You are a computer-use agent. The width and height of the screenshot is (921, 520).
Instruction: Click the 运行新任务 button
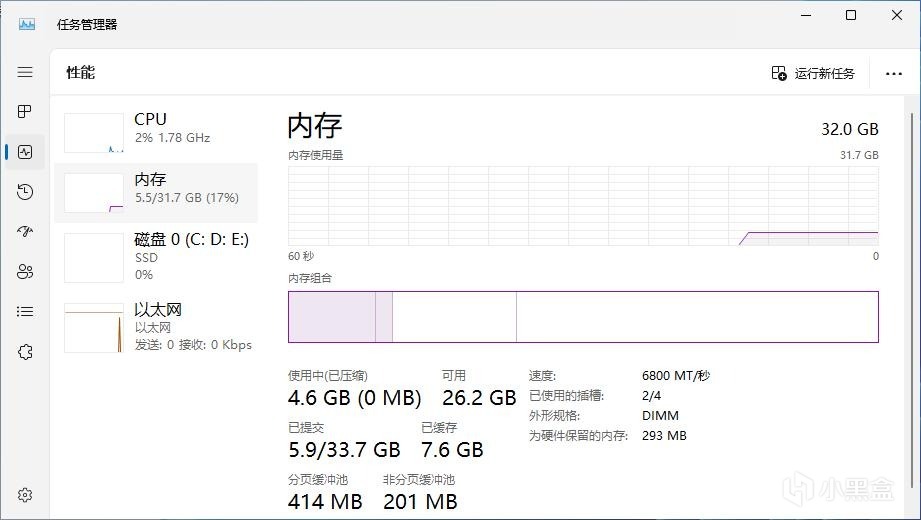(x=813, y=73)
